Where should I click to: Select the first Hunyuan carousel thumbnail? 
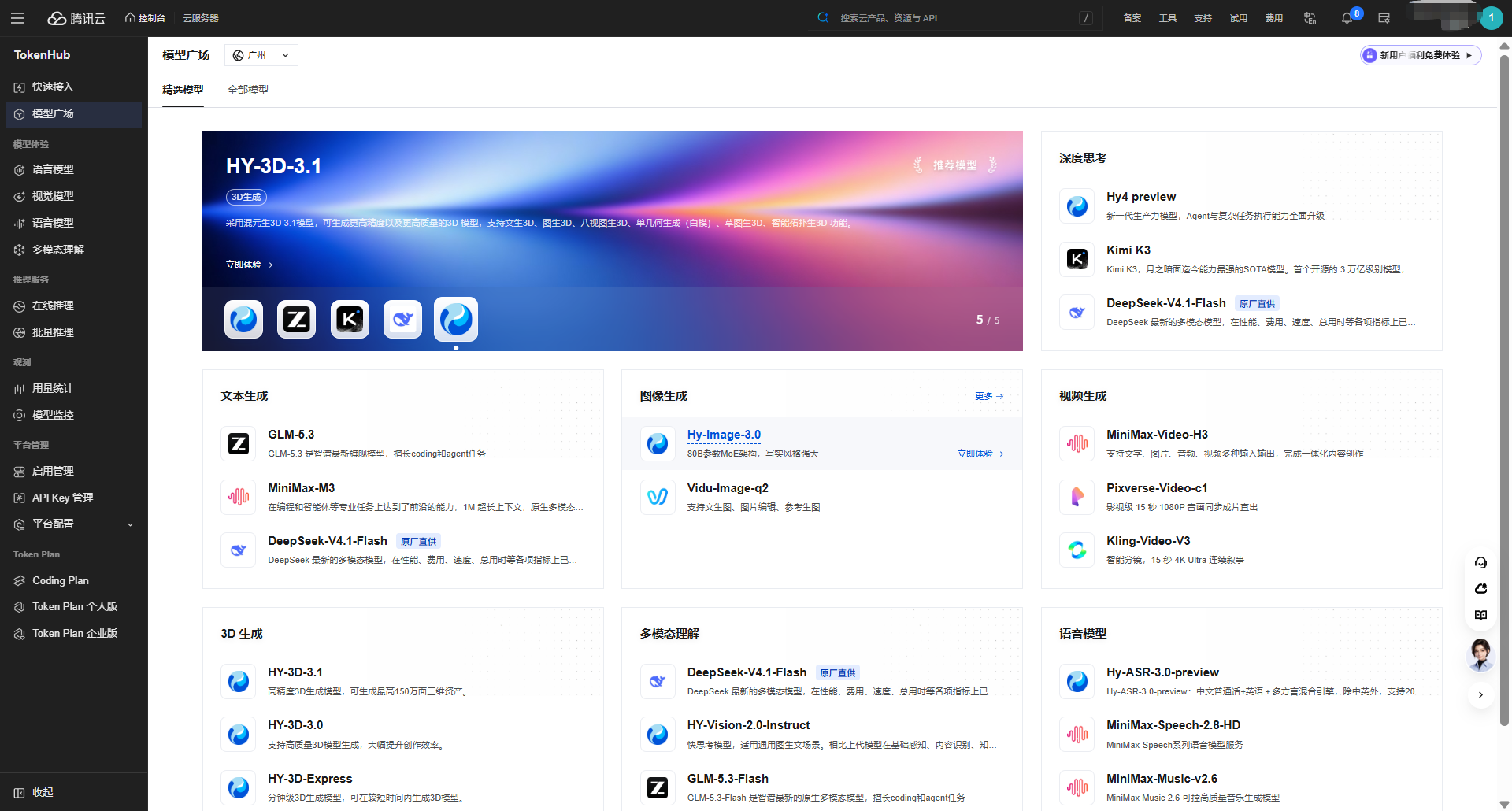coord(243,319)
